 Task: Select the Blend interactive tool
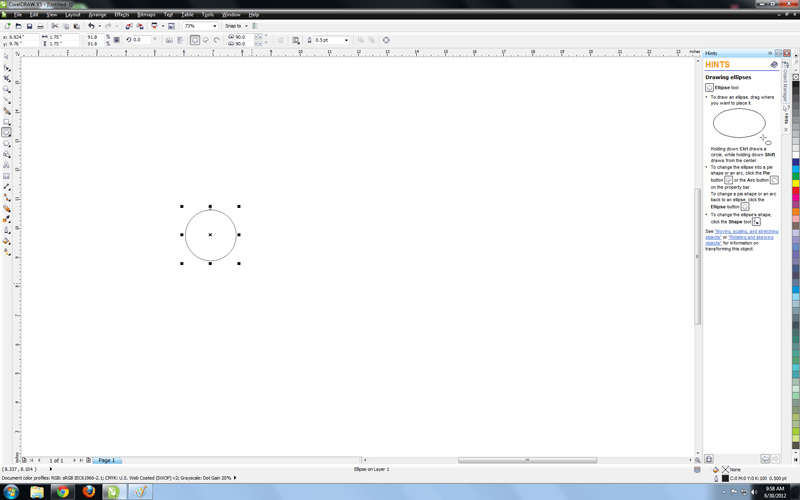point(6,208)
